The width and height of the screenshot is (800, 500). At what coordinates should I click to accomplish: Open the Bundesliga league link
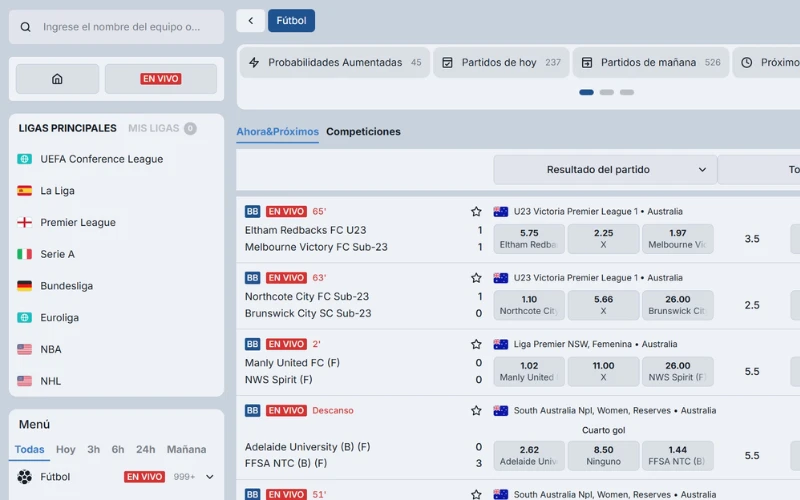coord(67,286)
